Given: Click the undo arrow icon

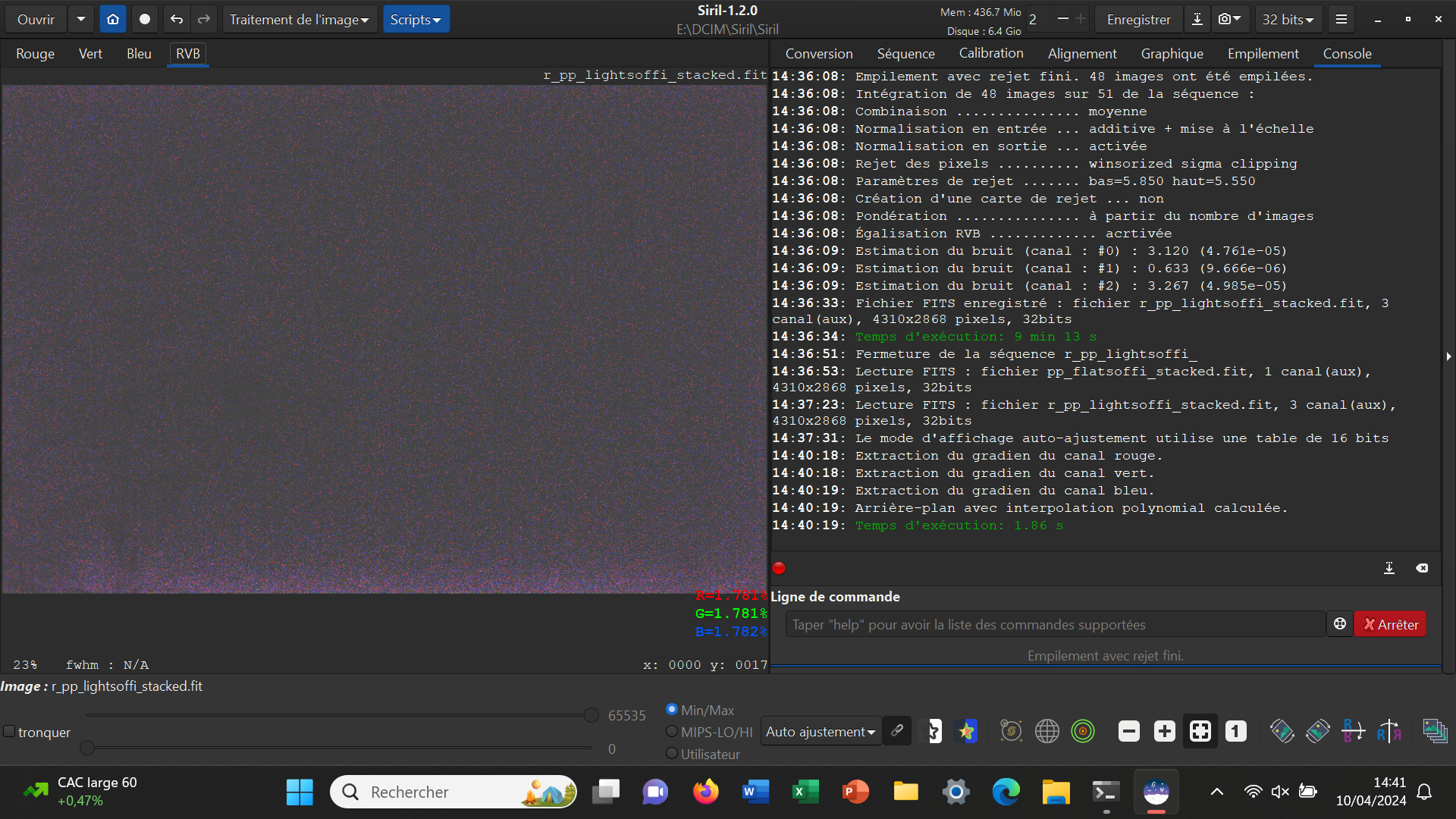Looking at the screenshot, I should [x=176, y=20].
